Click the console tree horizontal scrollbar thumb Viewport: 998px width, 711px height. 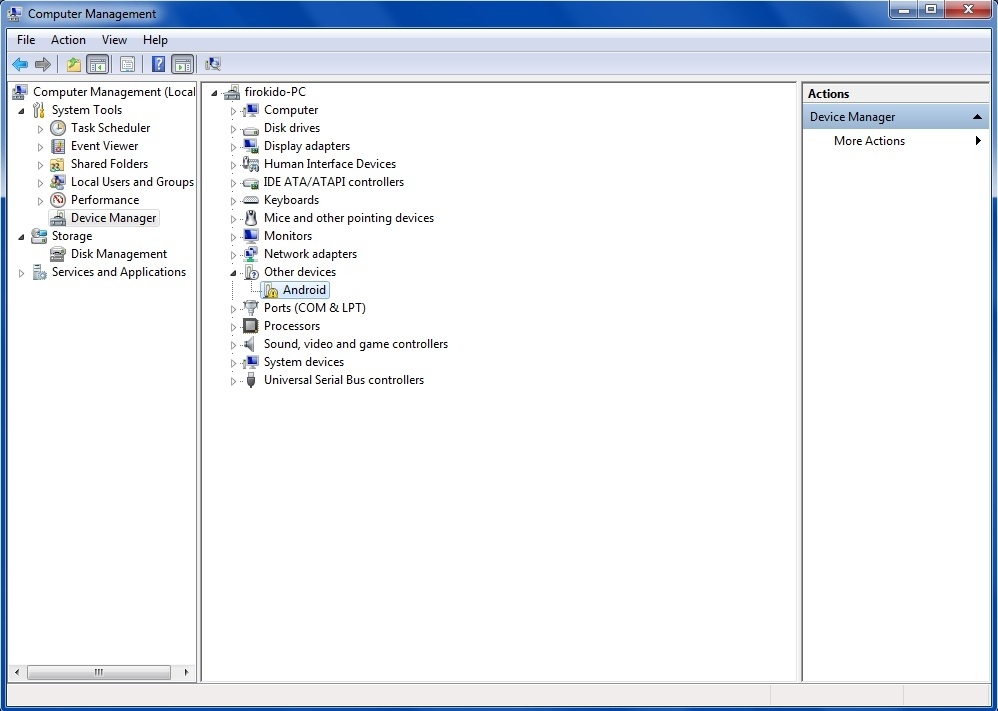pos(99,672)
